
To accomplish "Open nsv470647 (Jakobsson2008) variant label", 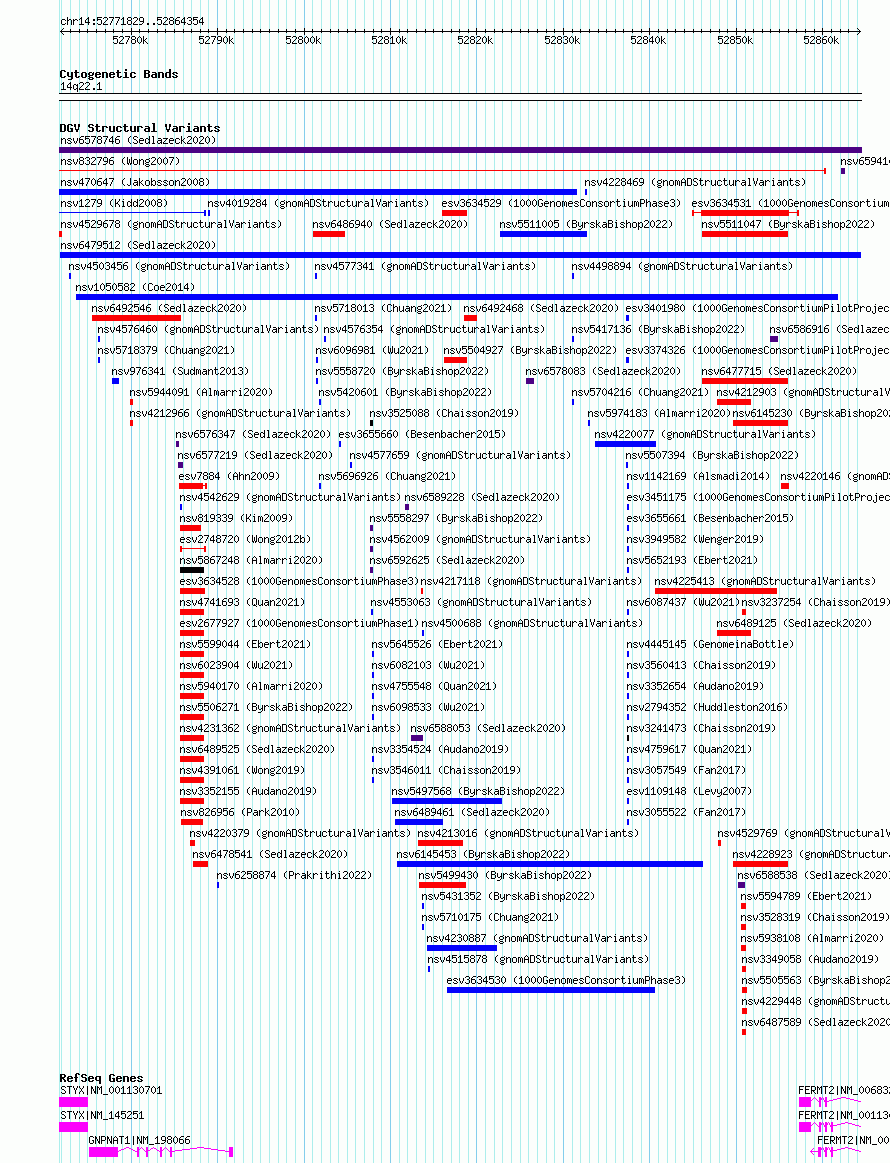I will (135, 182).
